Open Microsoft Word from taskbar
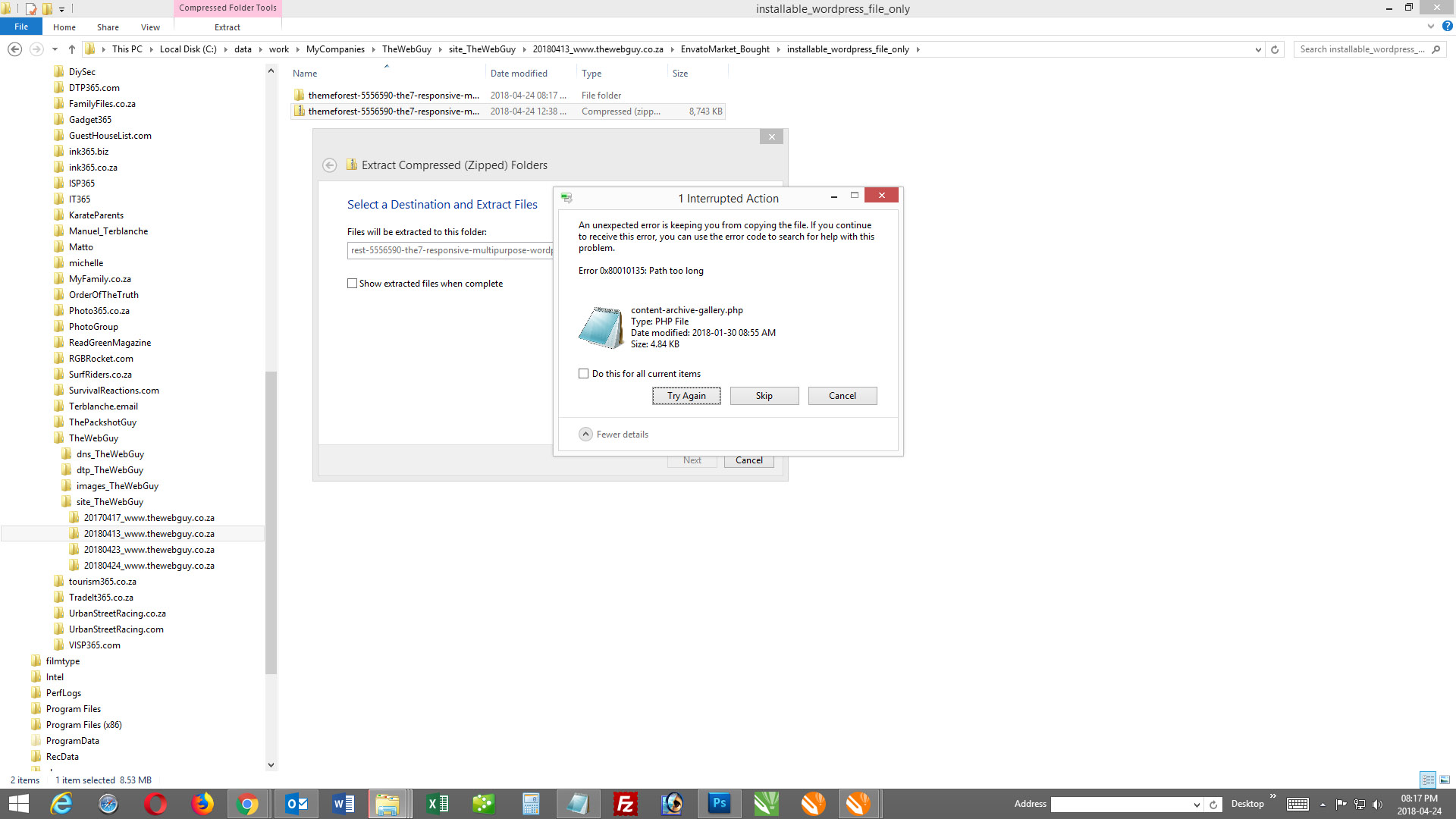This screenshot has height=819, width=1456. (343, 804)
